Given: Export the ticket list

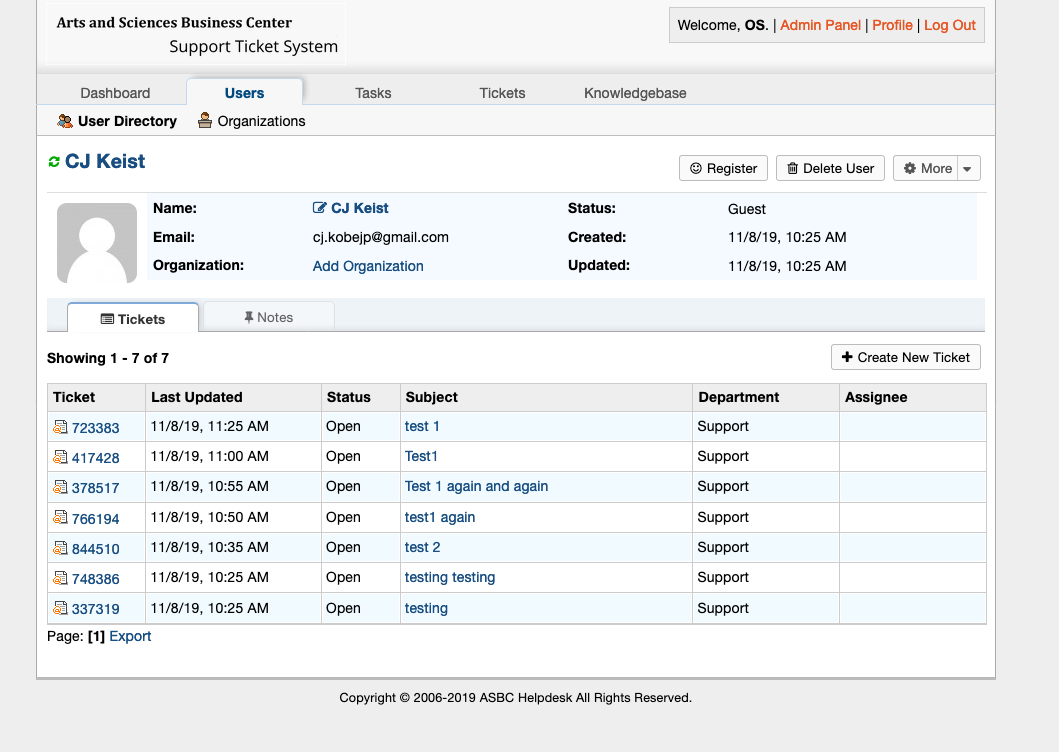Looking at the screenshot, I should point(130,636).
